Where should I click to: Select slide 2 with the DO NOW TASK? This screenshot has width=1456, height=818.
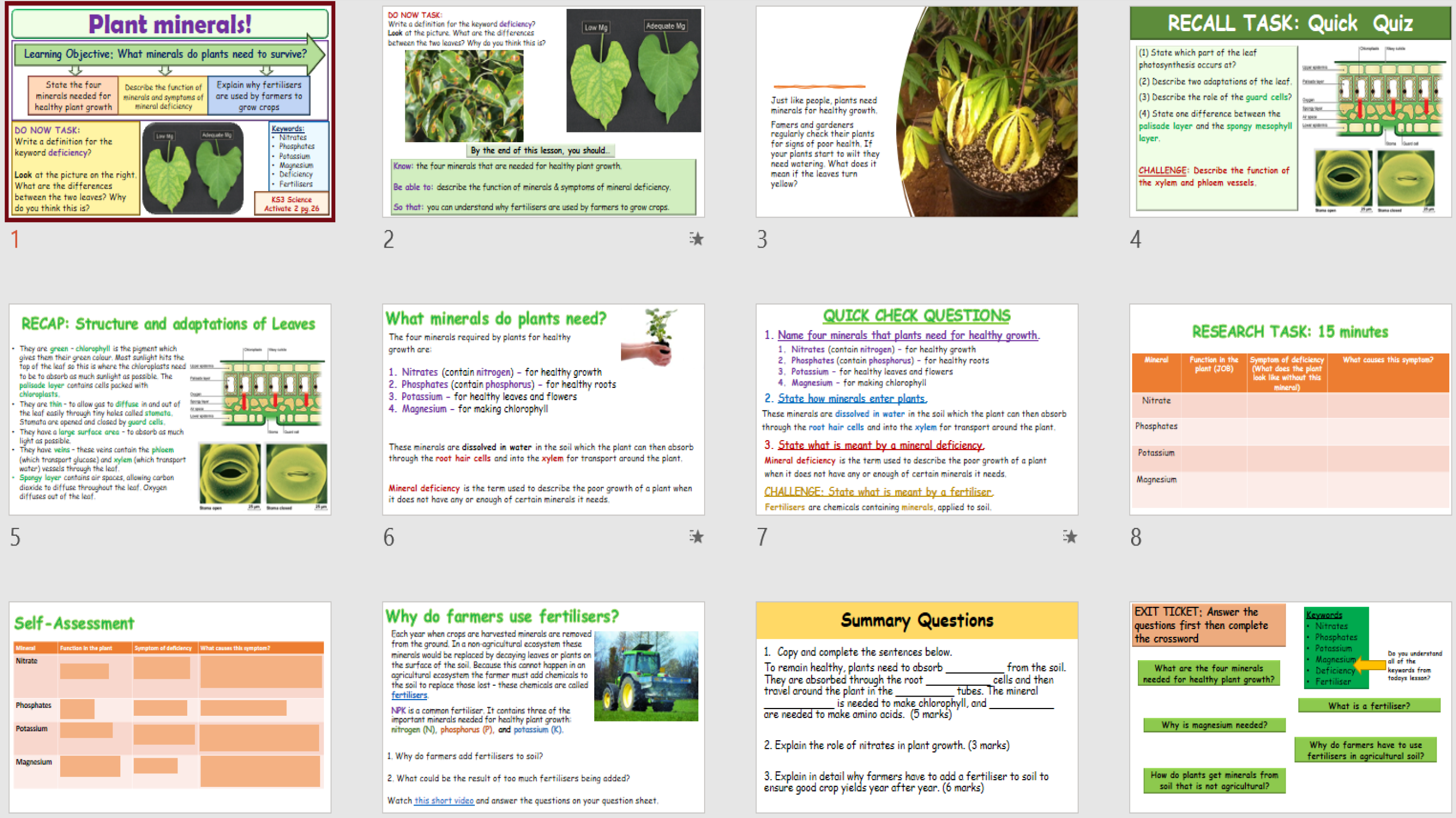(x=543, y=110)
